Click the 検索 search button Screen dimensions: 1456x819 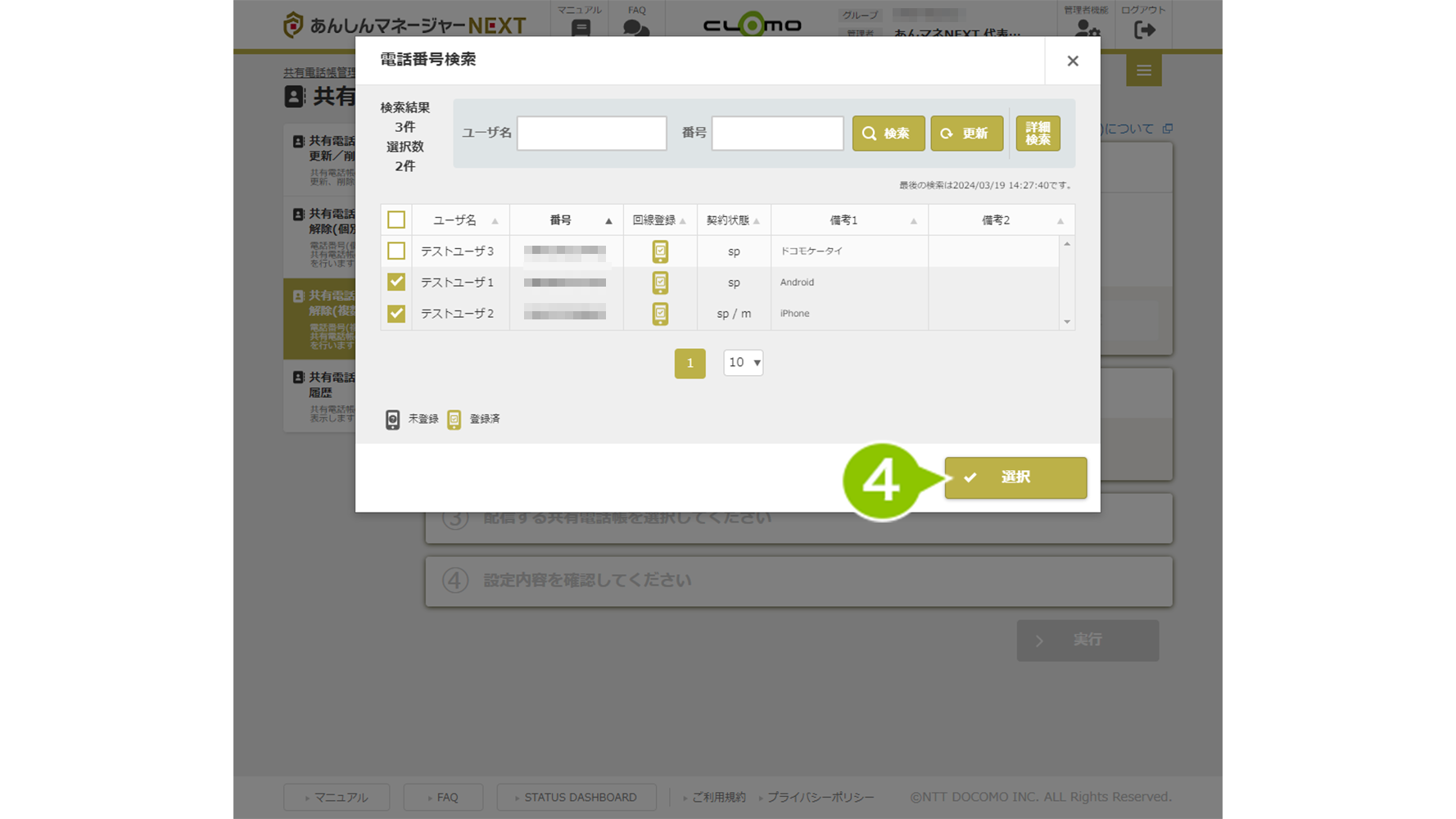coord(888,133)
